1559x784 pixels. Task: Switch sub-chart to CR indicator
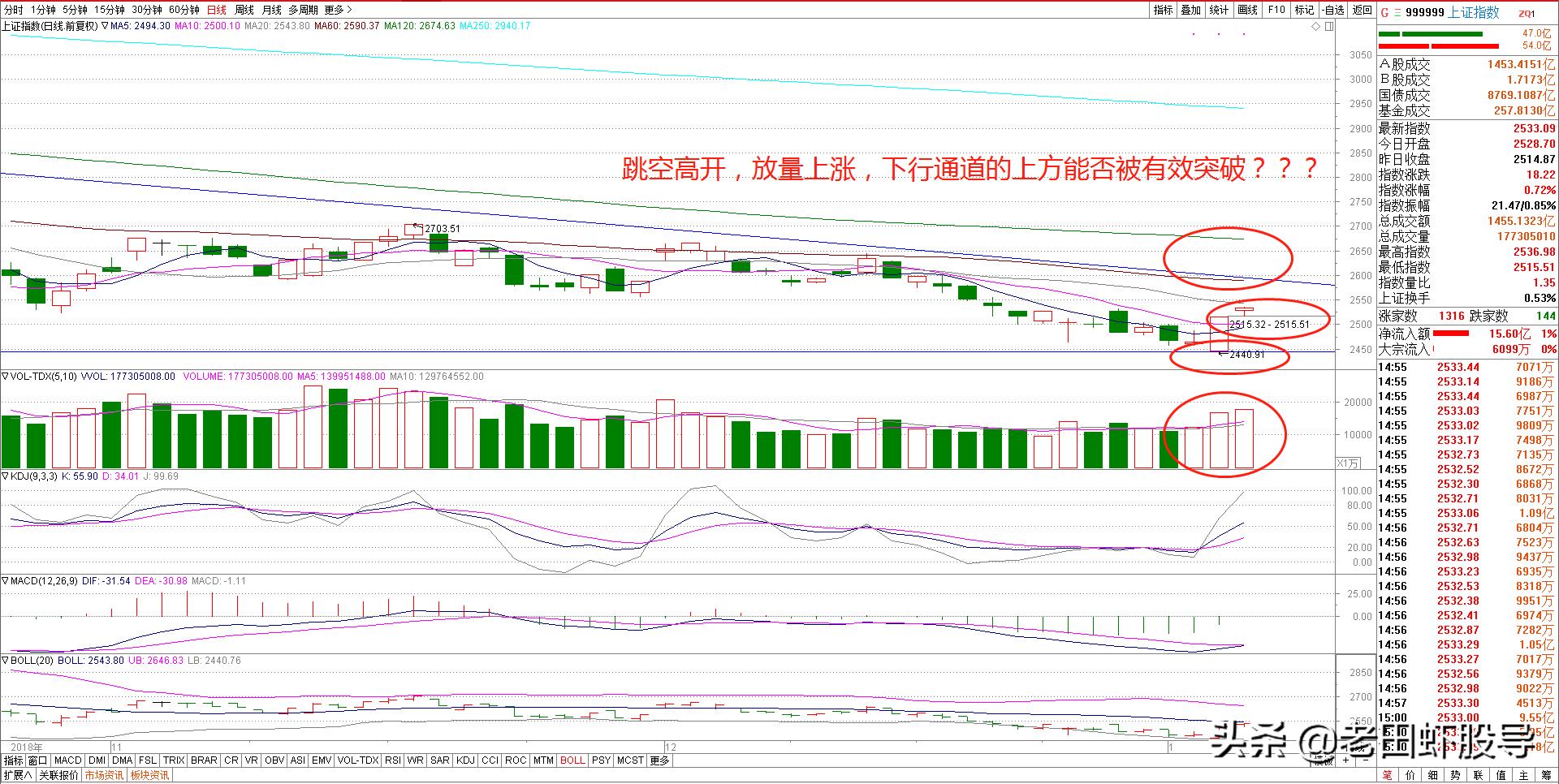tap(231, 760)
